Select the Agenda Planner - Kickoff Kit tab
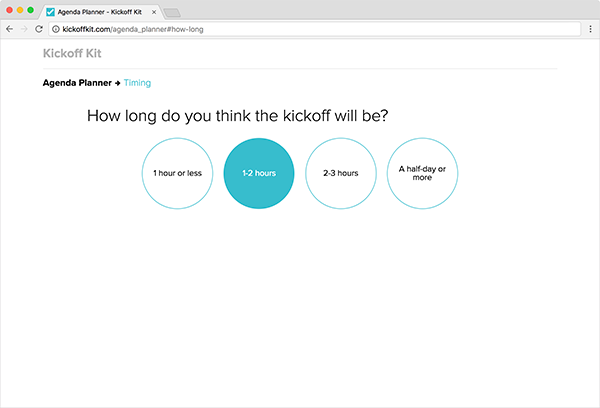 (100, 12)
